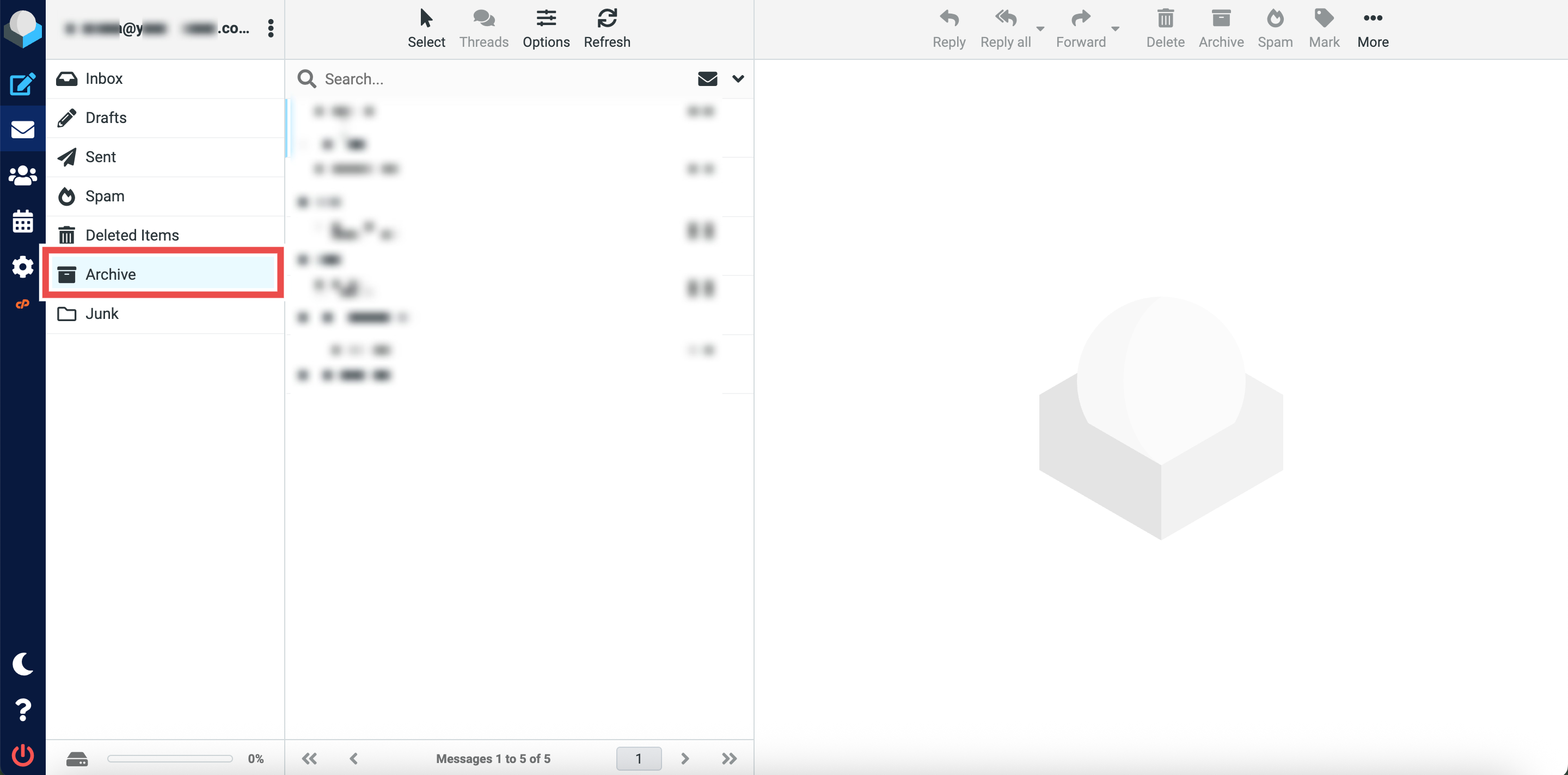This screenshot has width=1568, height=775.
Task: Click the disk quota usage bar
Action: click(170, 758)
